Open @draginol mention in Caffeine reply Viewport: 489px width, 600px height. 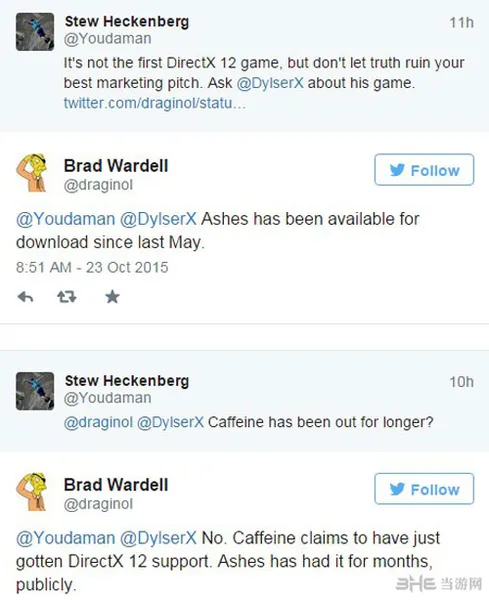click(98, 422)
